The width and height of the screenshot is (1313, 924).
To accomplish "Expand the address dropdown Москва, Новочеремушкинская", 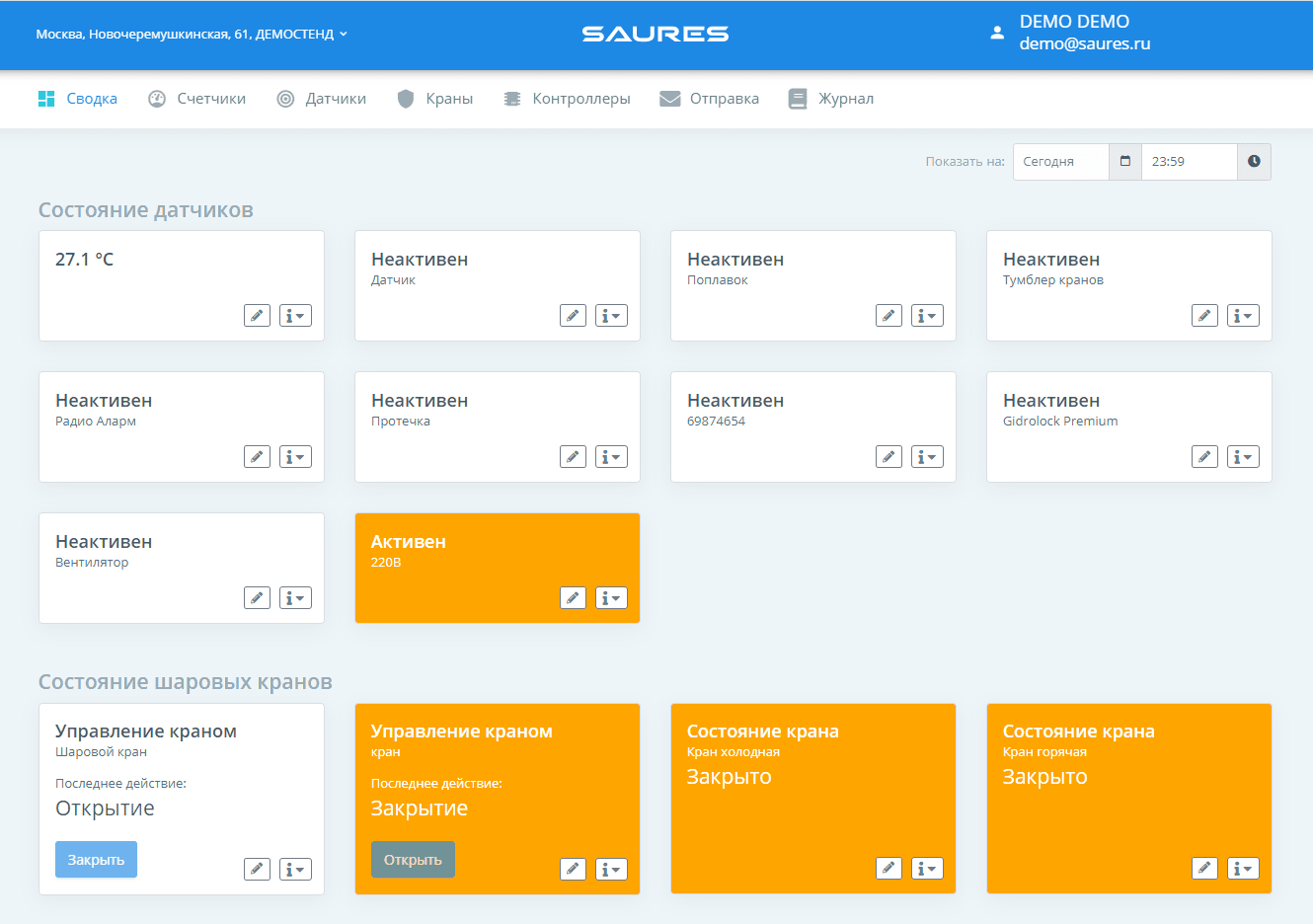I will [x=192, y=34].
